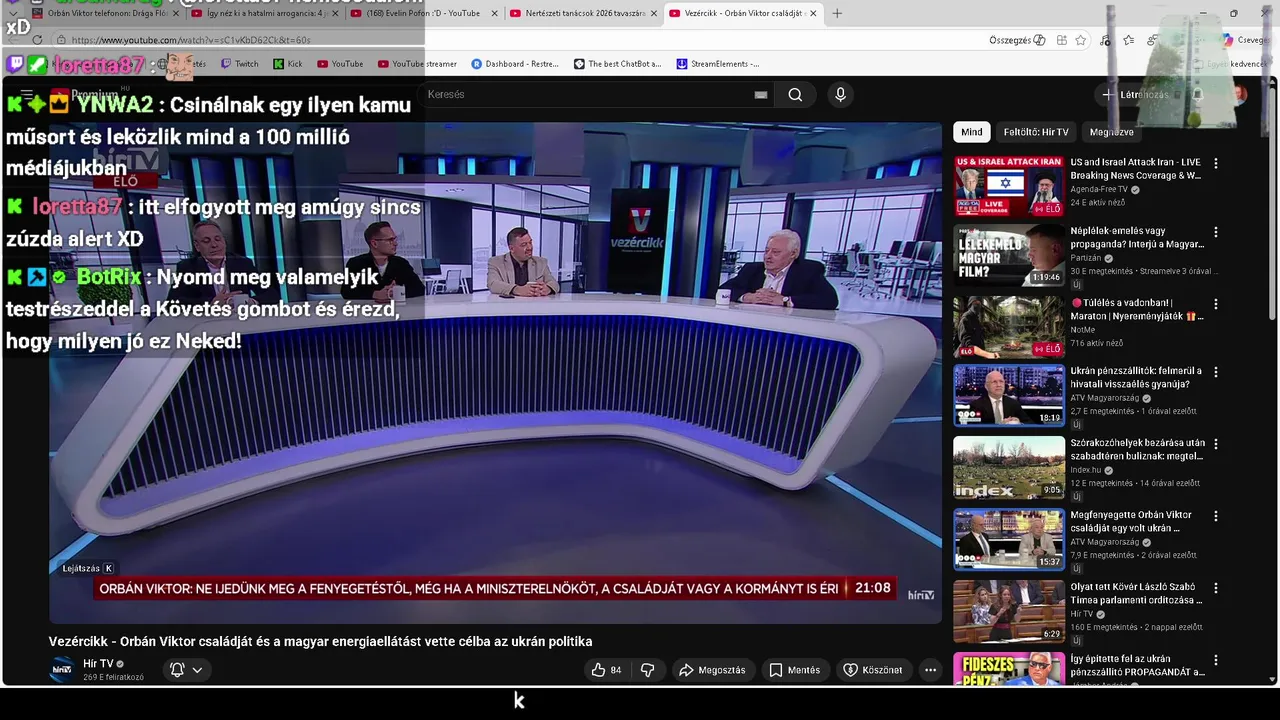Click the browser address bar URL
This screenshot has width=1280, height=720.
click(x=191, y=40)
